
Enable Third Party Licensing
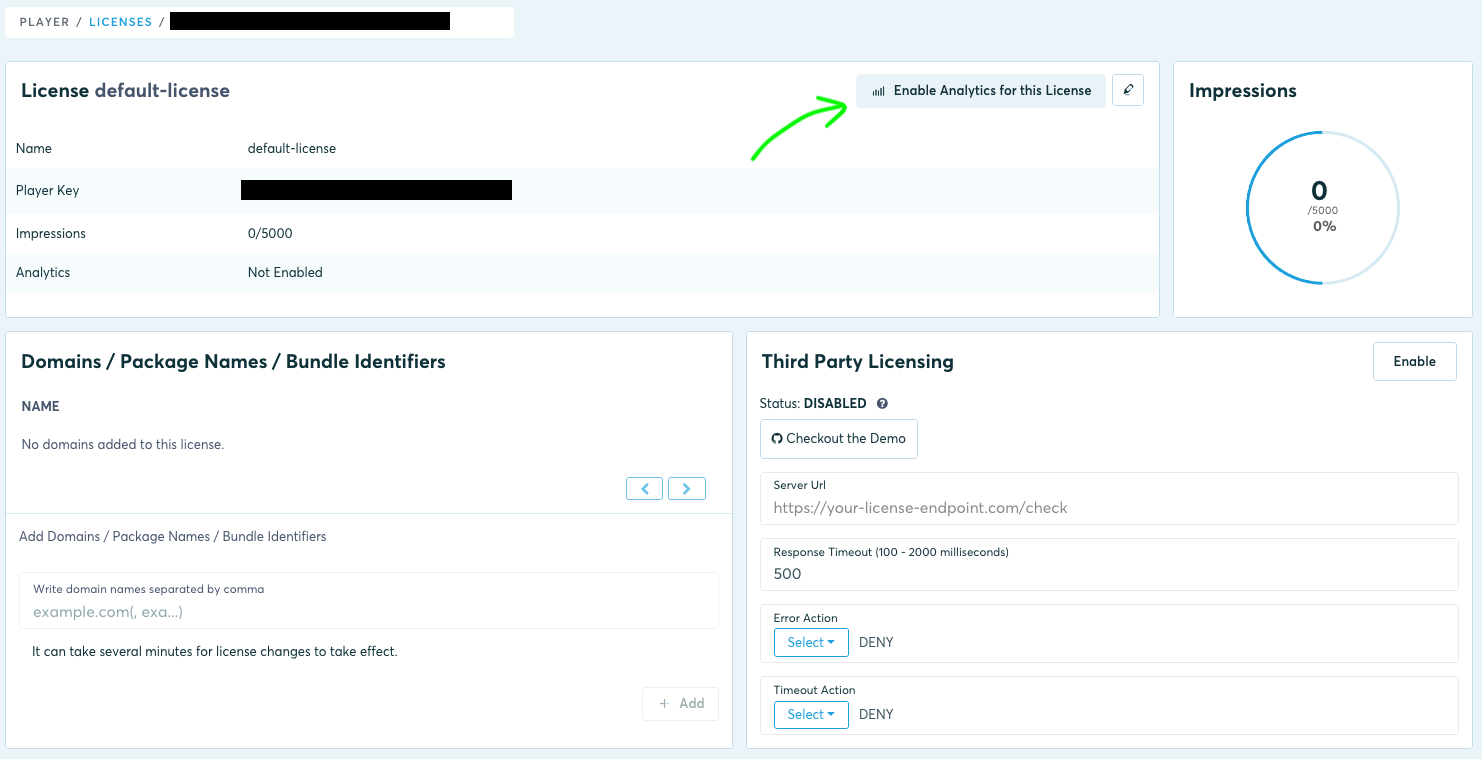(1414, 361)
